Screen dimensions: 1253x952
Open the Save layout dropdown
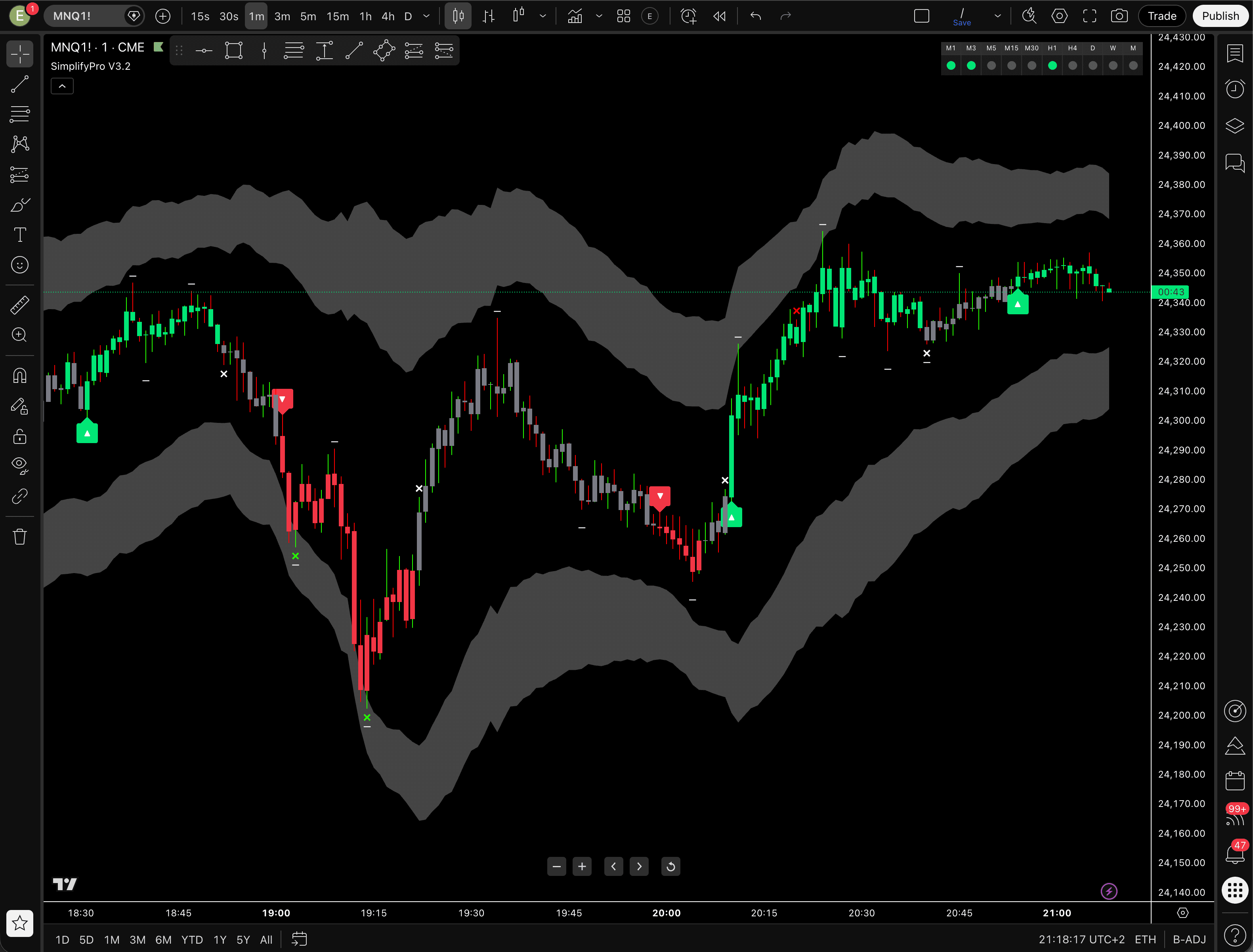point(999,16)
